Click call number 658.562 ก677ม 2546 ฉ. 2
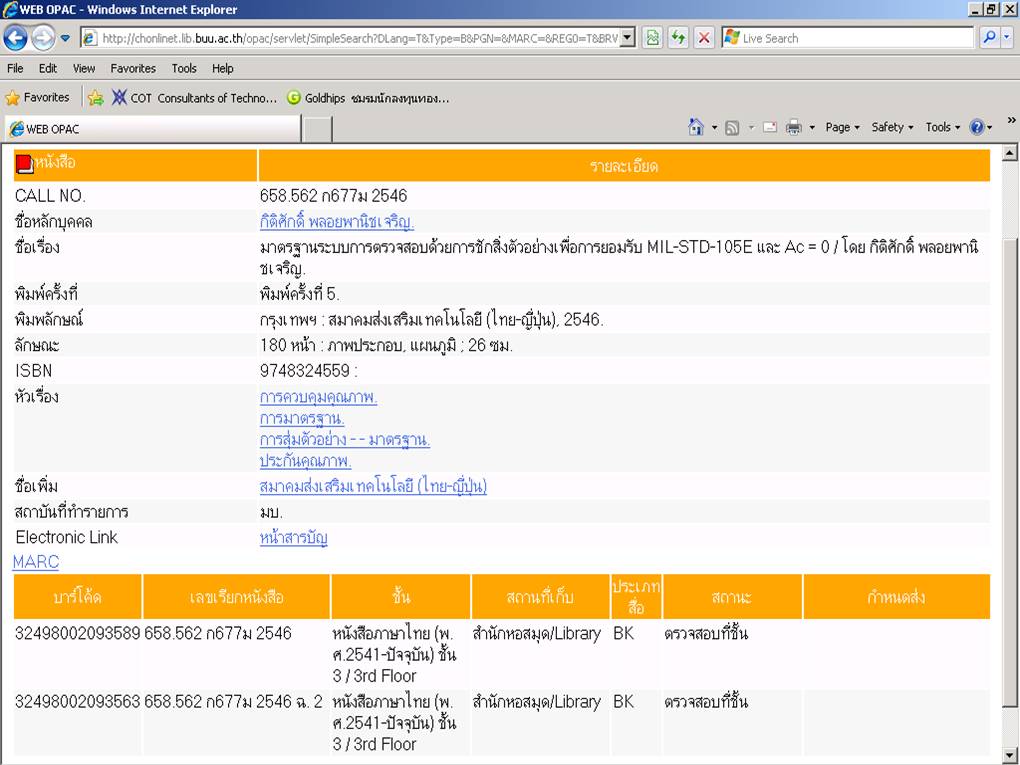This screenshot has height=765, width=1020. coord(234,701)
